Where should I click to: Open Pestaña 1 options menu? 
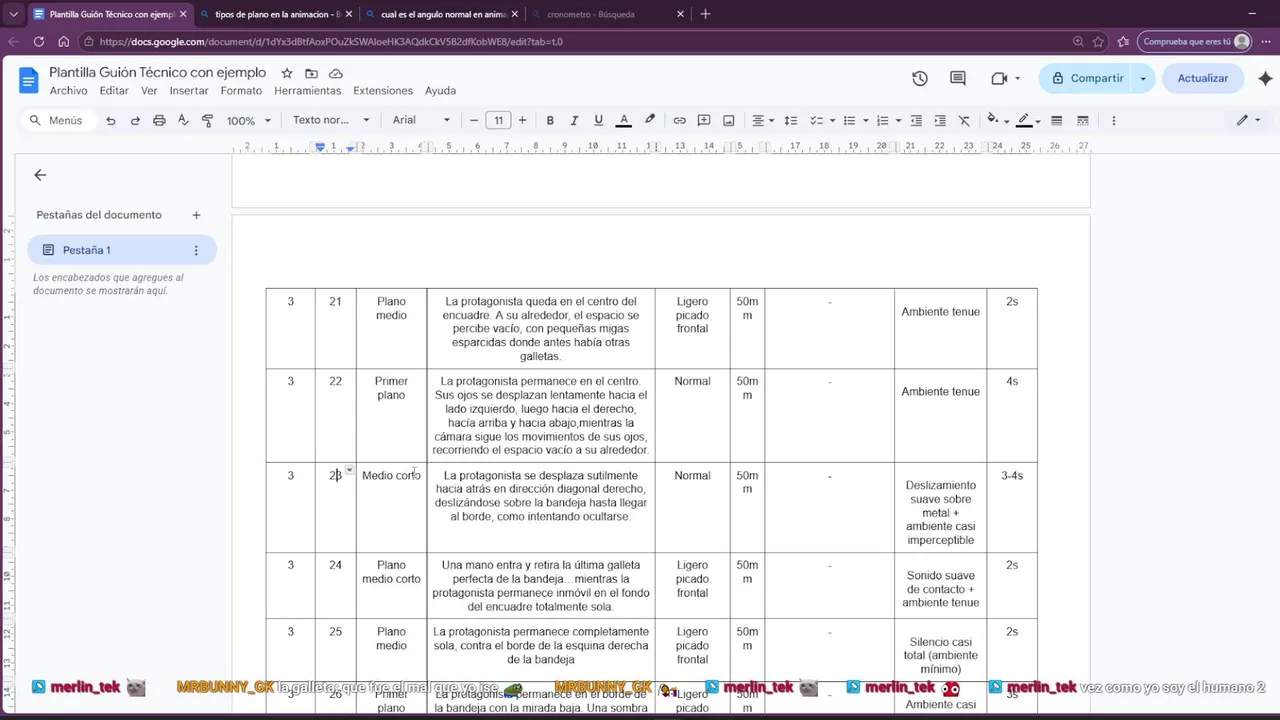pos(196,250)
